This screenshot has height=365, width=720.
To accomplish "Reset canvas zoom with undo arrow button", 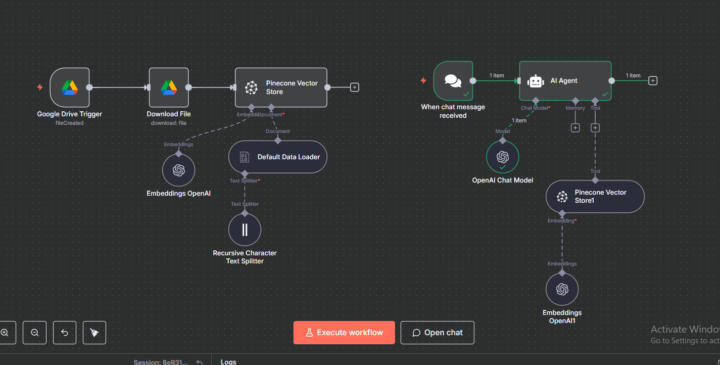I will 64,332.
